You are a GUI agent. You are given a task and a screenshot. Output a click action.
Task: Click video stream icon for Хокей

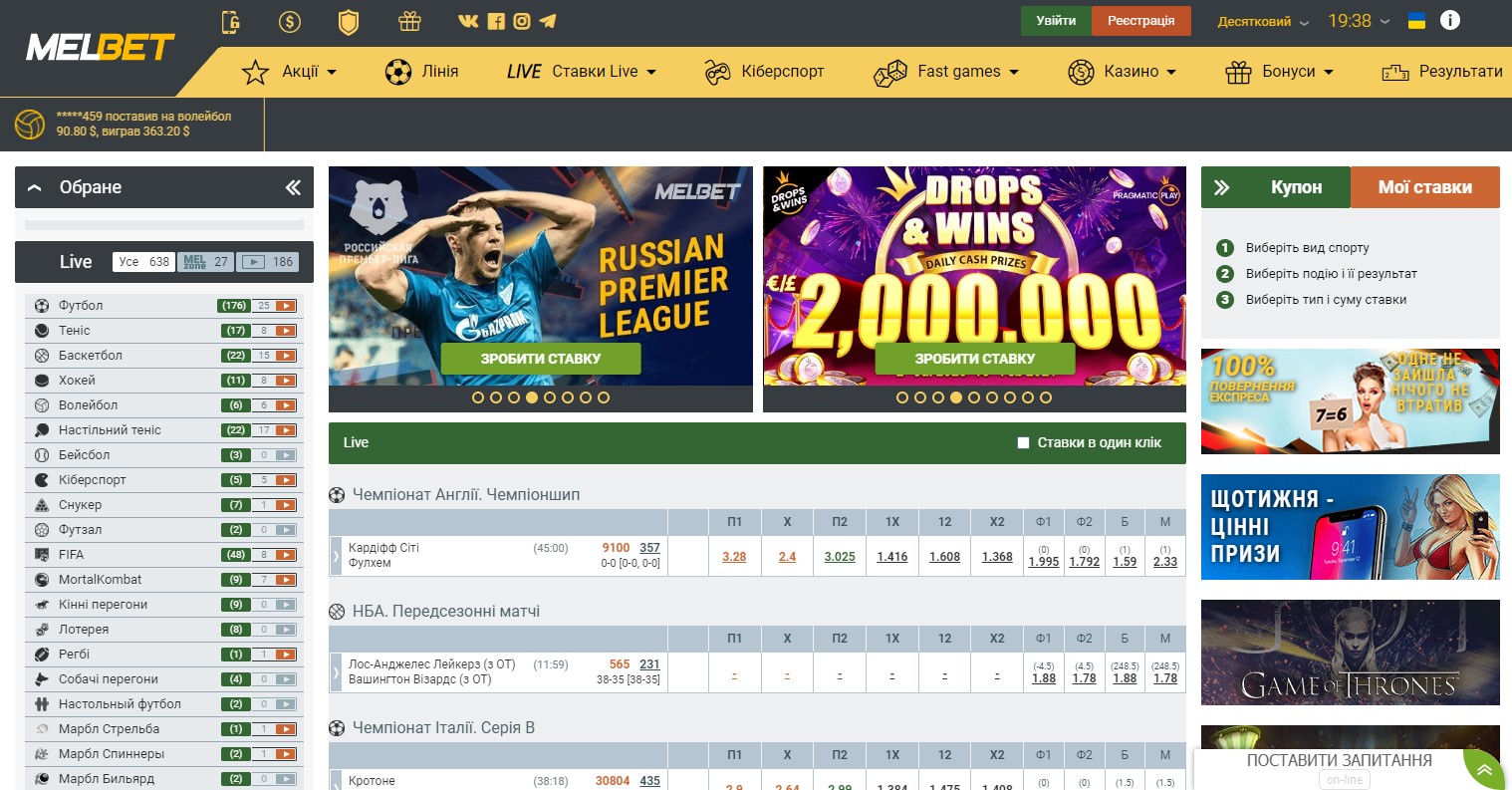tap(286, 381)
